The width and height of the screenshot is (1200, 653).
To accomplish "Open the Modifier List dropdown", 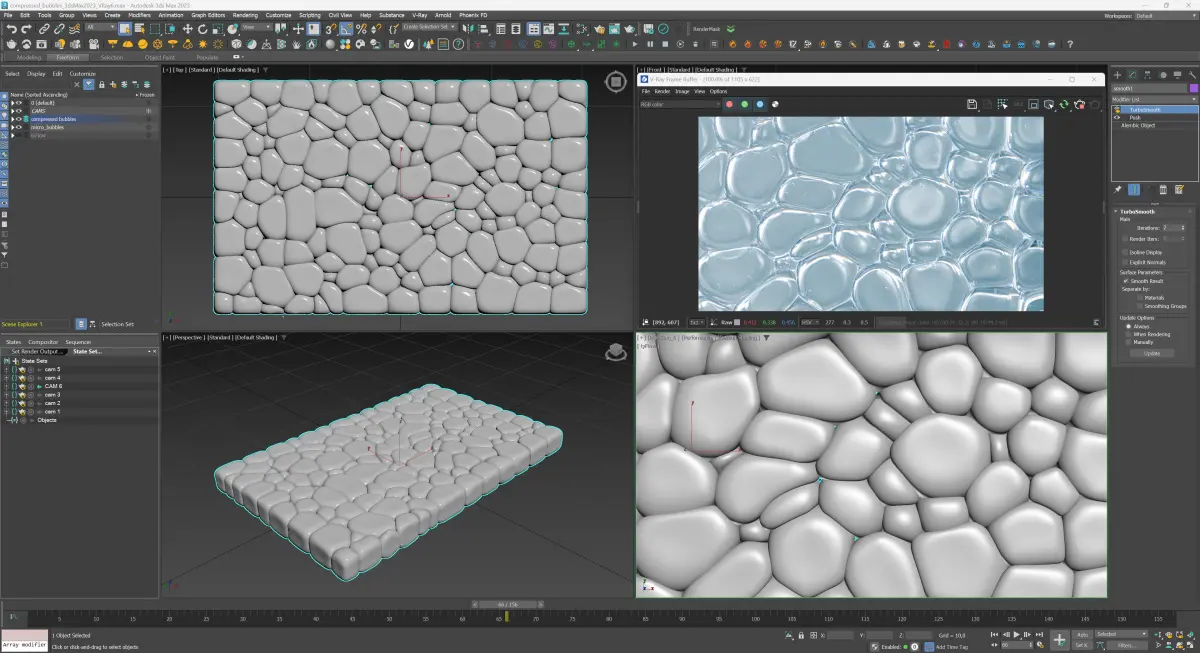I will coord(1150,101).
